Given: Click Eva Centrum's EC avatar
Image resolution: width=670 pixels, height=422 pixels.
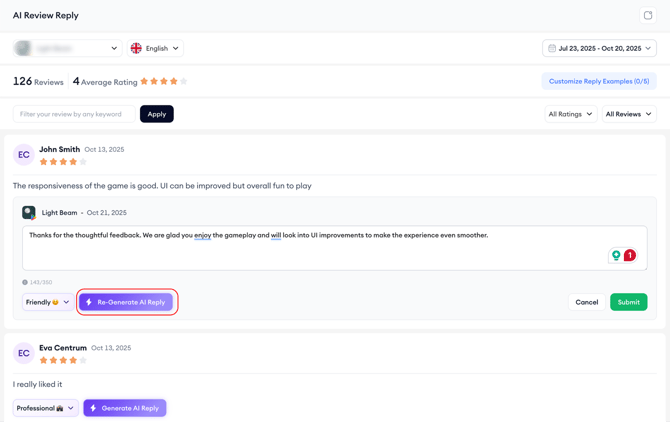Looking at the screenshot, I should [x=24, y=354].
